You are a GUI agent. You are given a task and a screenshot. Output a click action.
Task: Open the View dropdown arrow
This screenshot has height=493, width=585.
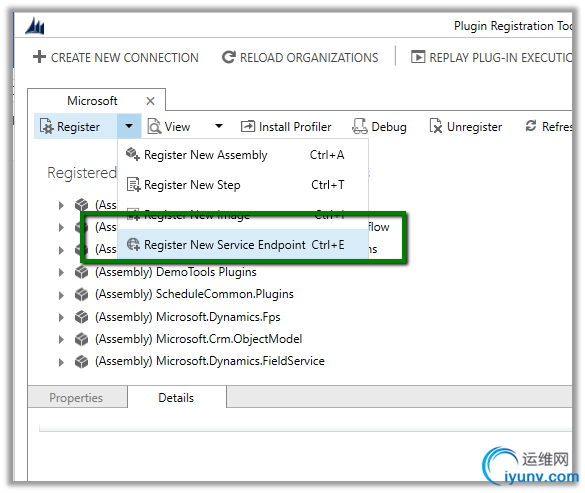pyautogui.click(x=219, y=126)
